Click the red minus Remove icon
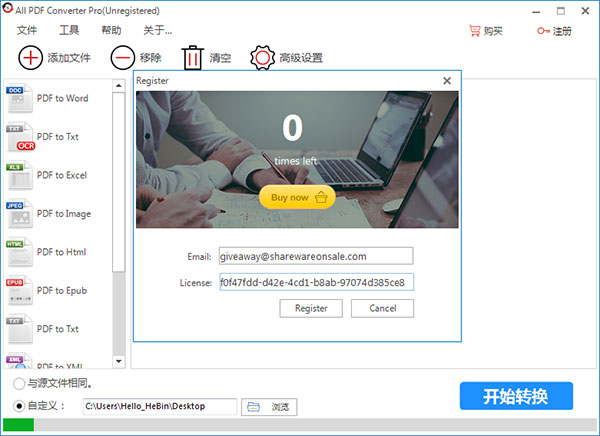 click(x=123, y=58)
